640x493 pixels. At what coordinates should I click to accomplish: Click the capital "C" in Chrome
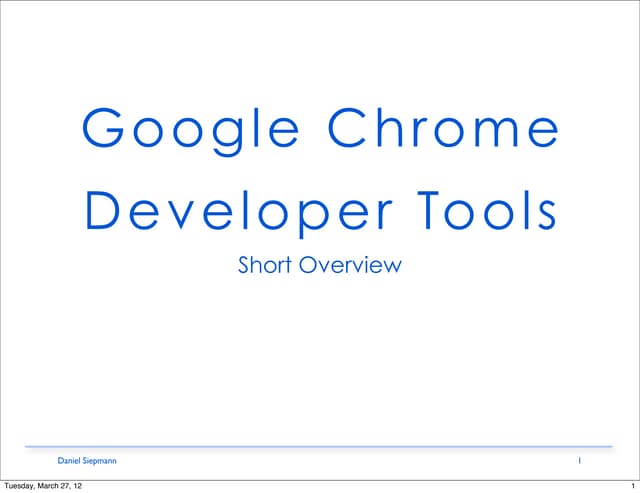pos(347,128)
